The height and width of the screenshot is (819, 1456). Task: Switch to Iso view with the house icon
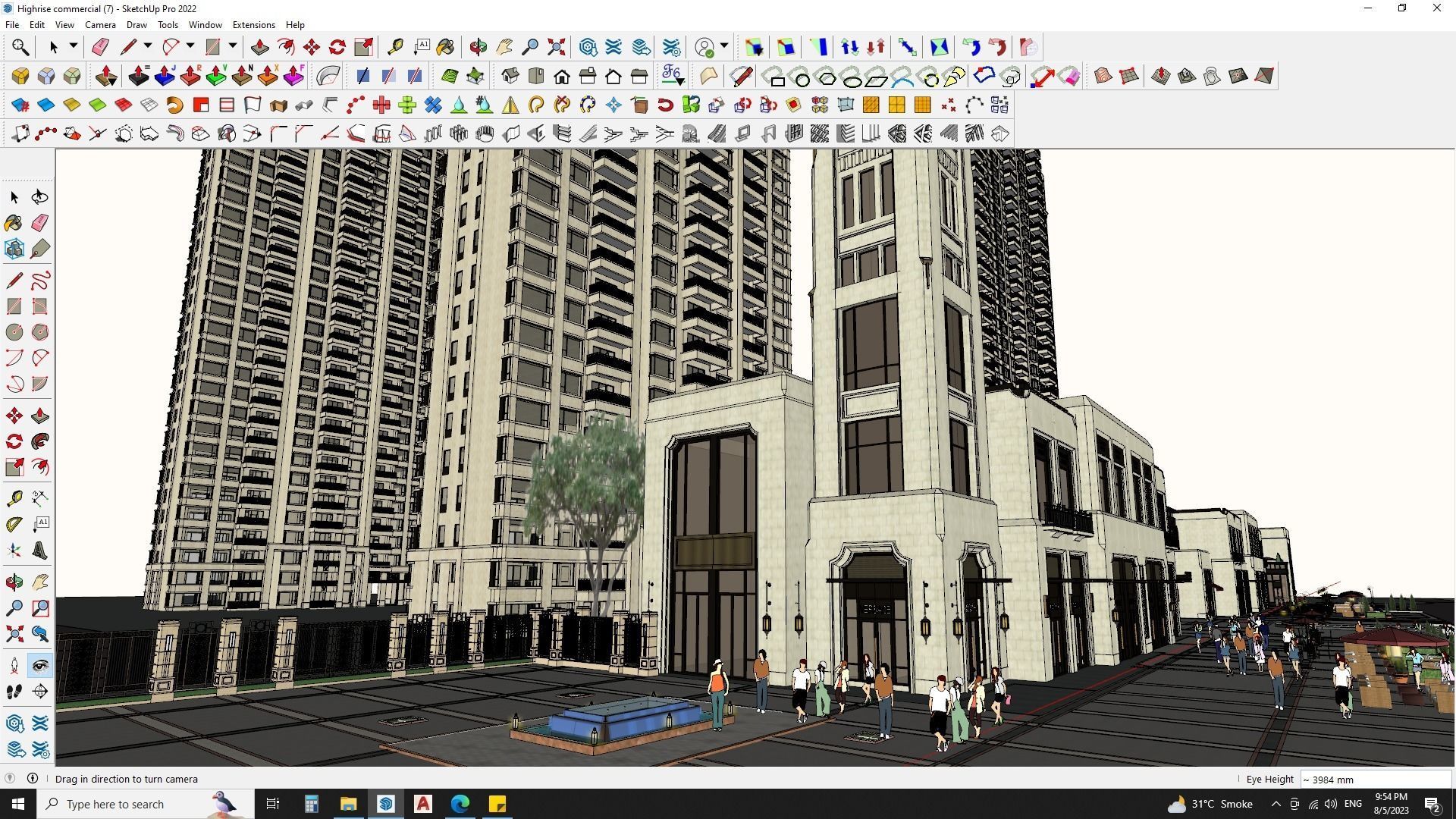point(510,76)
